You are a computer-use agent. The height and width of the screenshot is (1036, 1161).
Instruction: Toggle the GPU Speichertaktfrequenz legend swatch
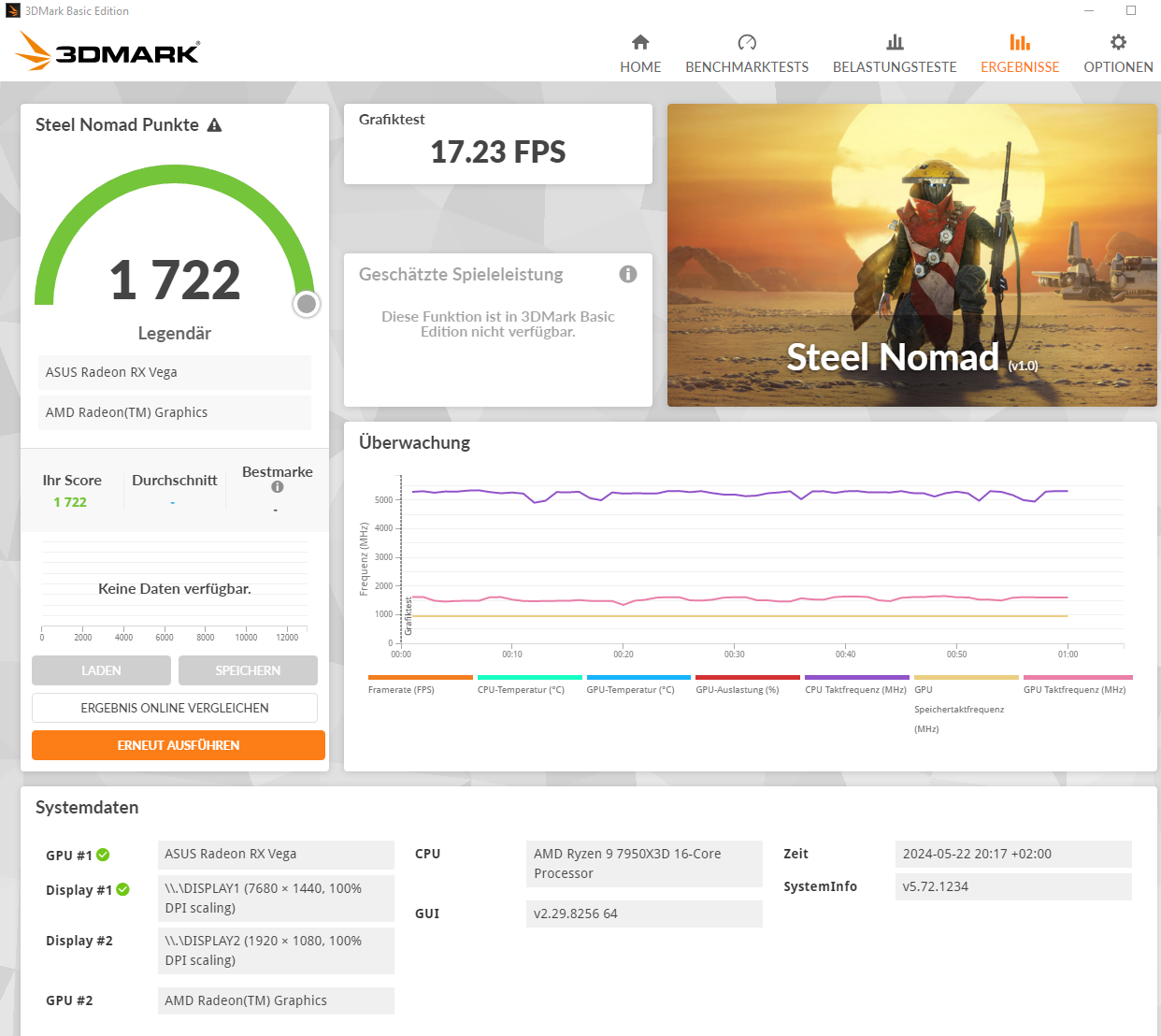(x=967, y=677)
